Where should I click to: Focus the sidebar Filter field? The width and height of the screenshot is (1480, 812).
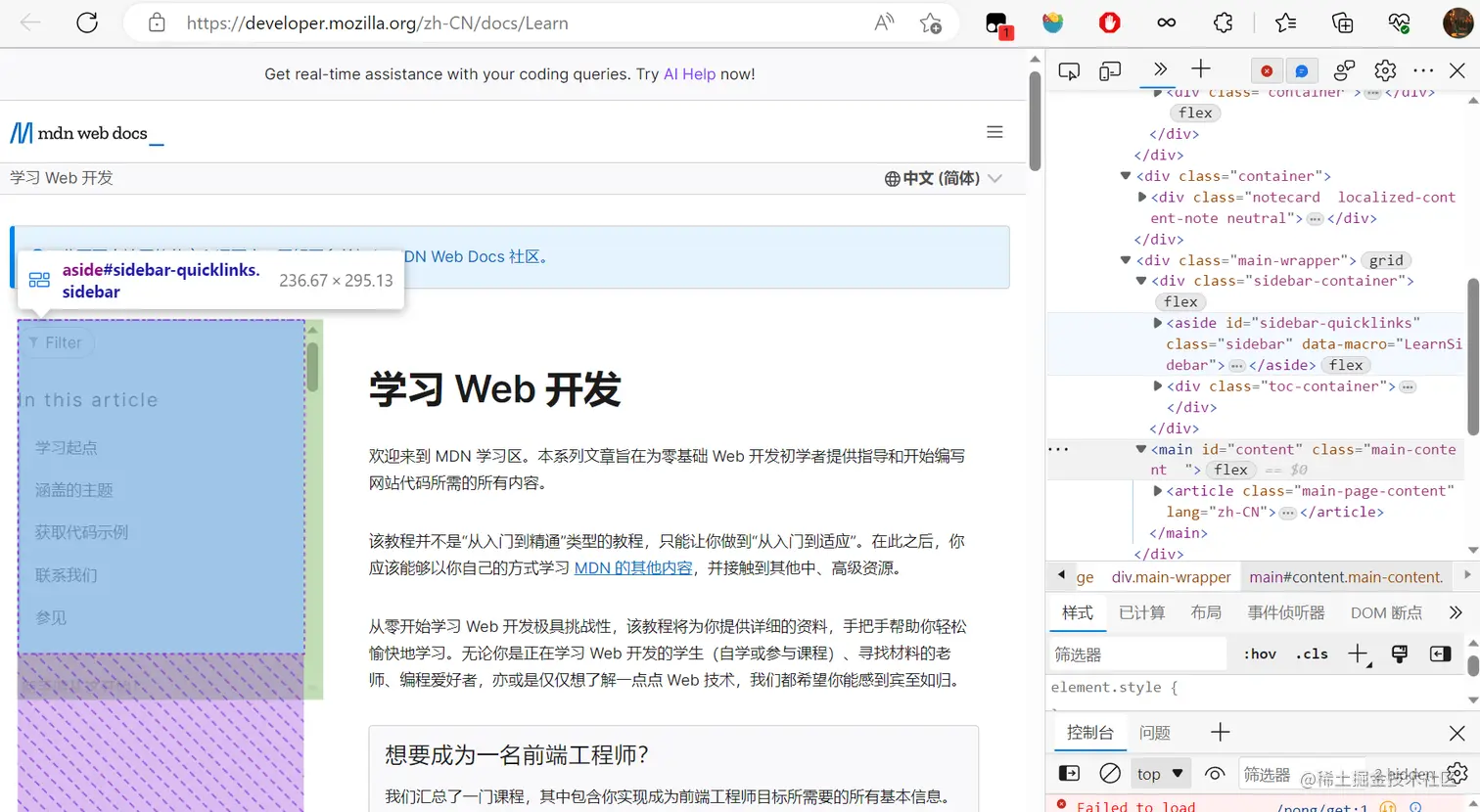click(x=59, y=342)
